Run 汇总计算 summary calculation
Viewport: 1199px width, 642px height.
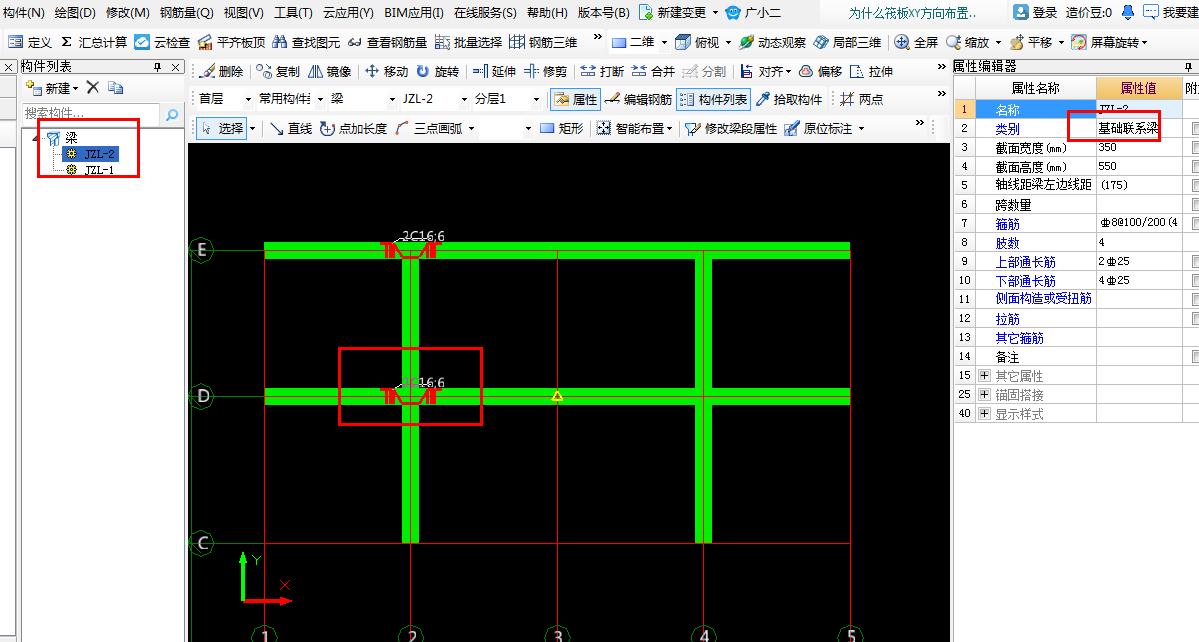click(93, 42)
